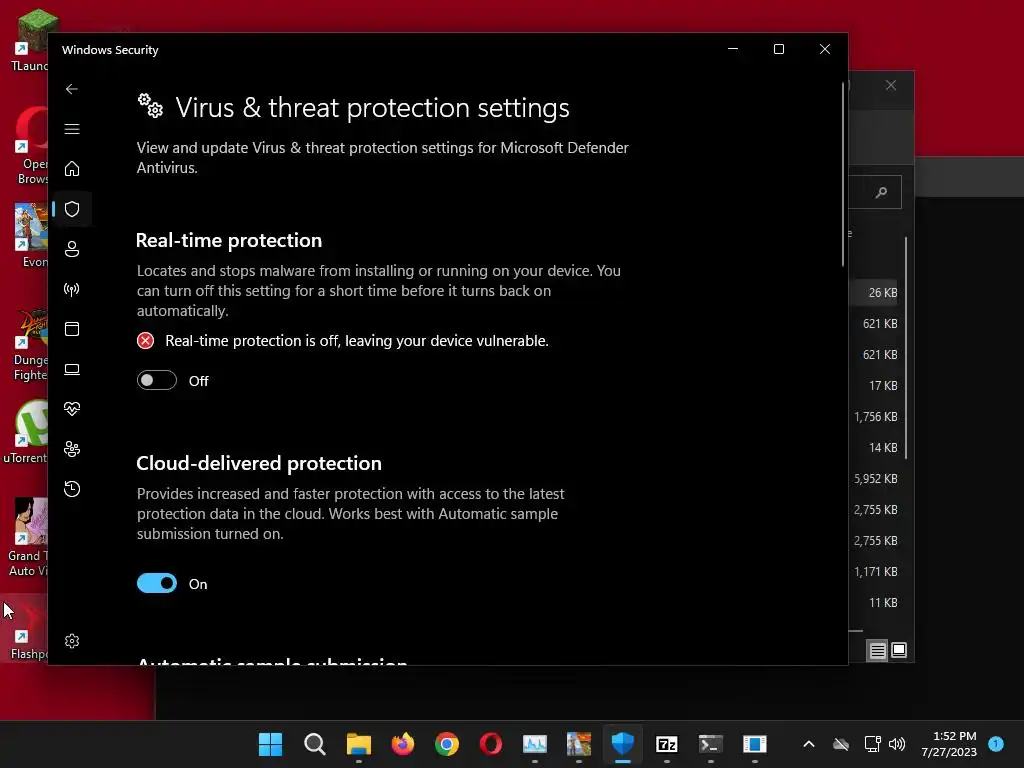This screenshot has height=768, width=1024.
Task: Open the hamburger navigation menu
Action: tap(72, 129)
